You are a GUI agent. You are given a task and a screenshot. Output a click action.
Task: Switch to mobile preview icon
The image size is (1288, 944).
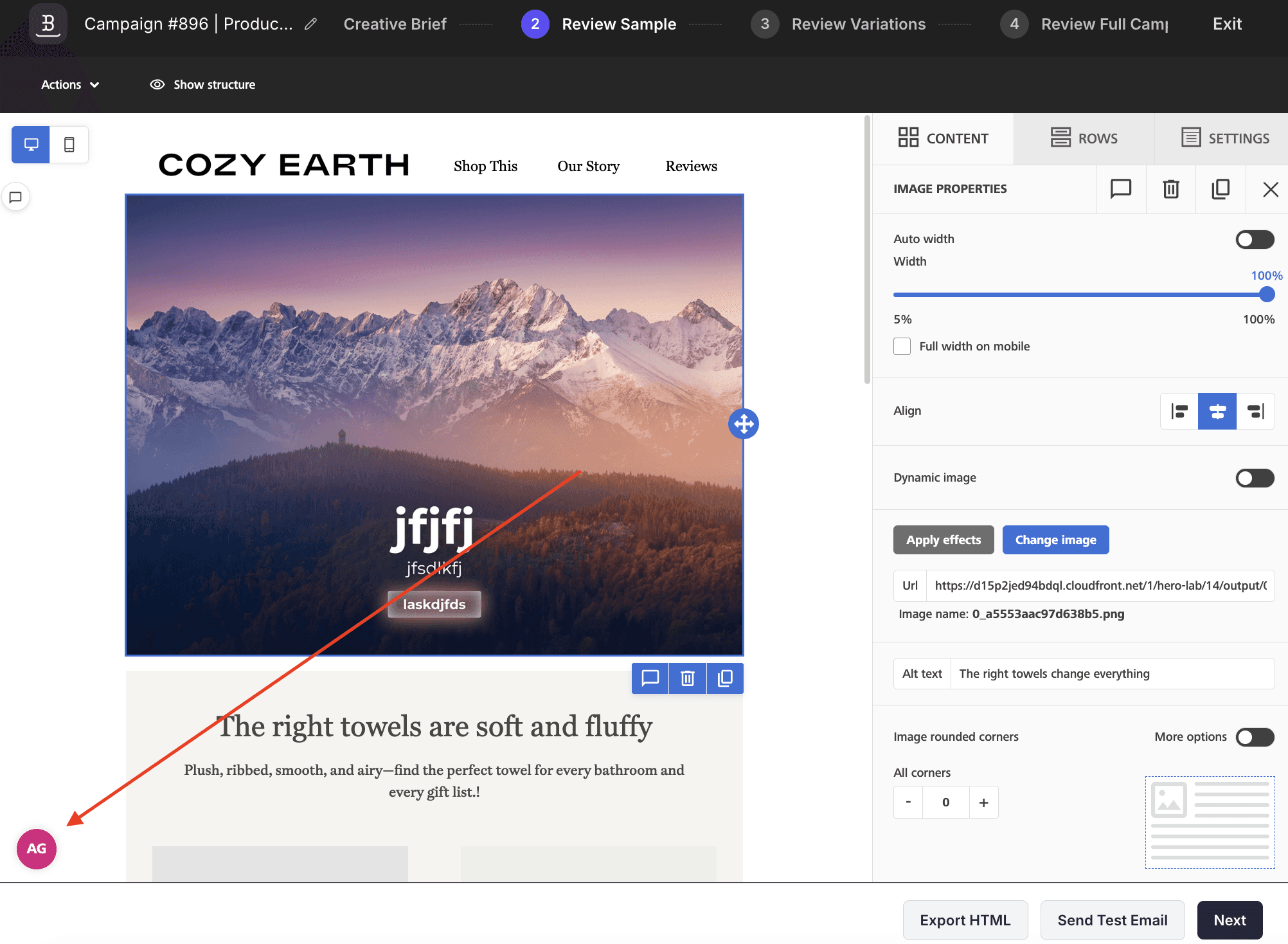69,145
